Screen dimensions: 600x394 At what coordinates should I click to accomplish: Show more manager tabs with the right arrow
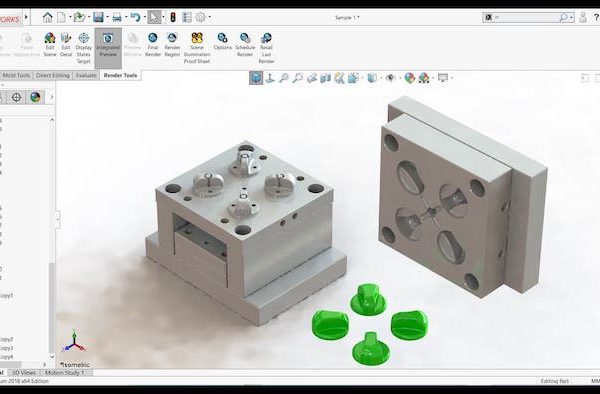tap(52, 97)
